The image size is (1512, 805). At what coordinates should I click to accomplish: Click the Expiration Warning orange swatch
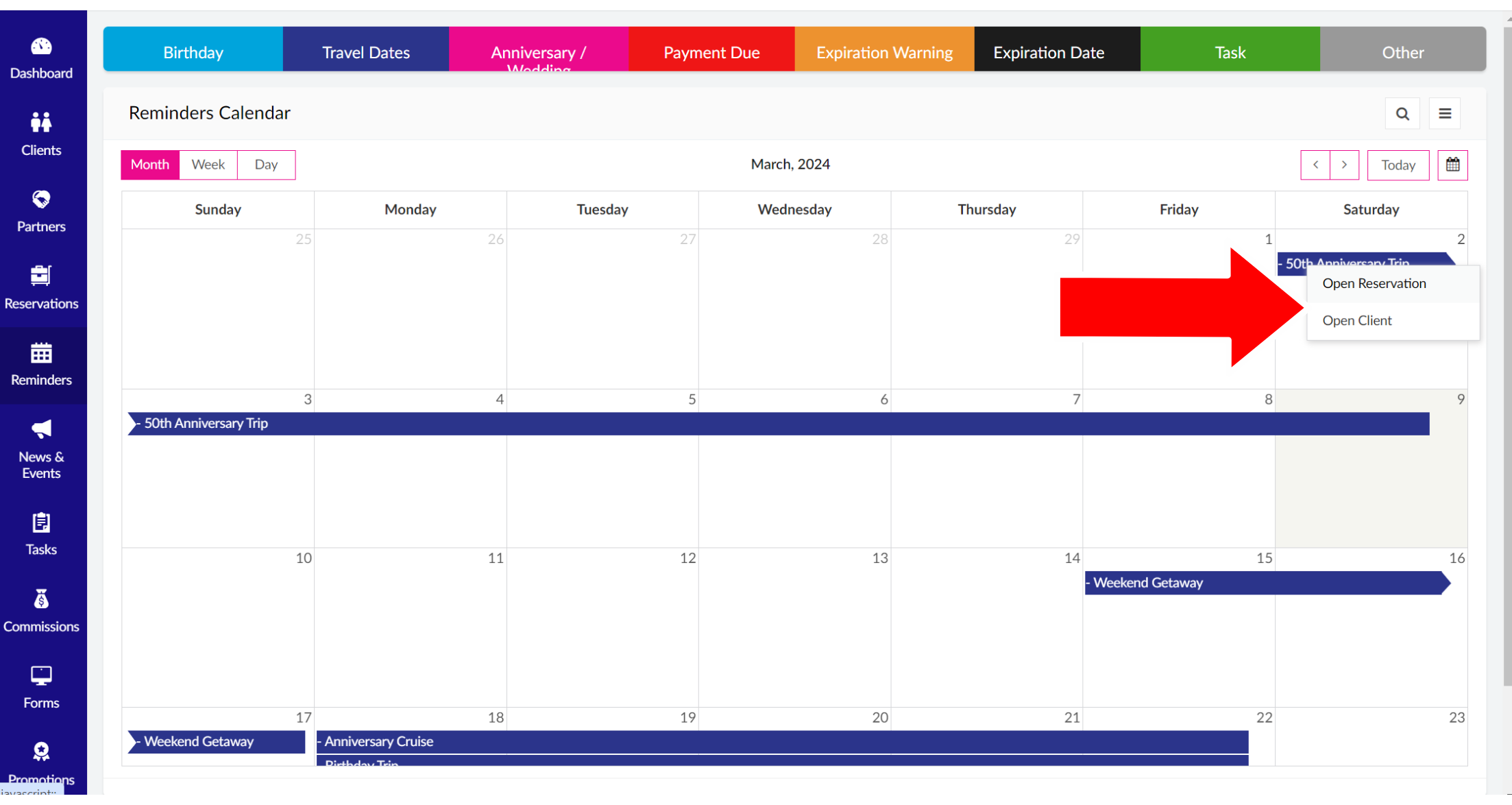(883, 52)
